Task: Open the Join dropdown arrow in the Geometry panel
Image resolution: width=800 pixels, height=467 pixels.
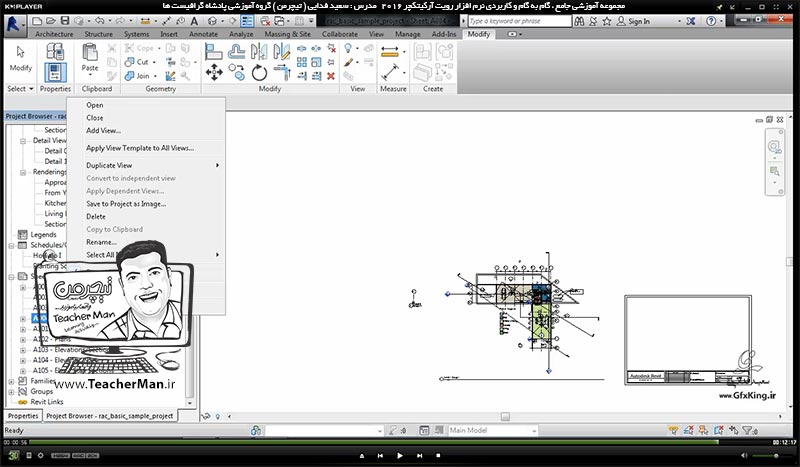Action: 155,76
